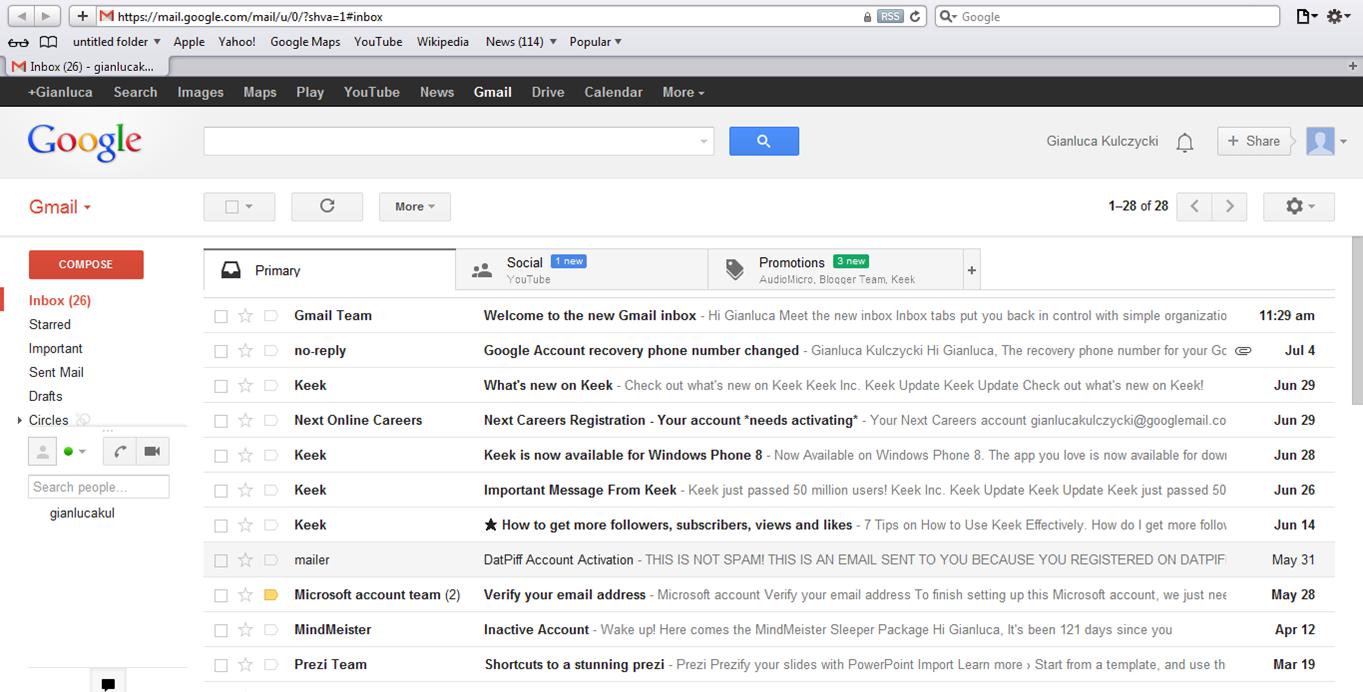Image resolution: width=1363 pixels, height=692 pixels.
Task: Expand the search options arrow
Action: 704,142
